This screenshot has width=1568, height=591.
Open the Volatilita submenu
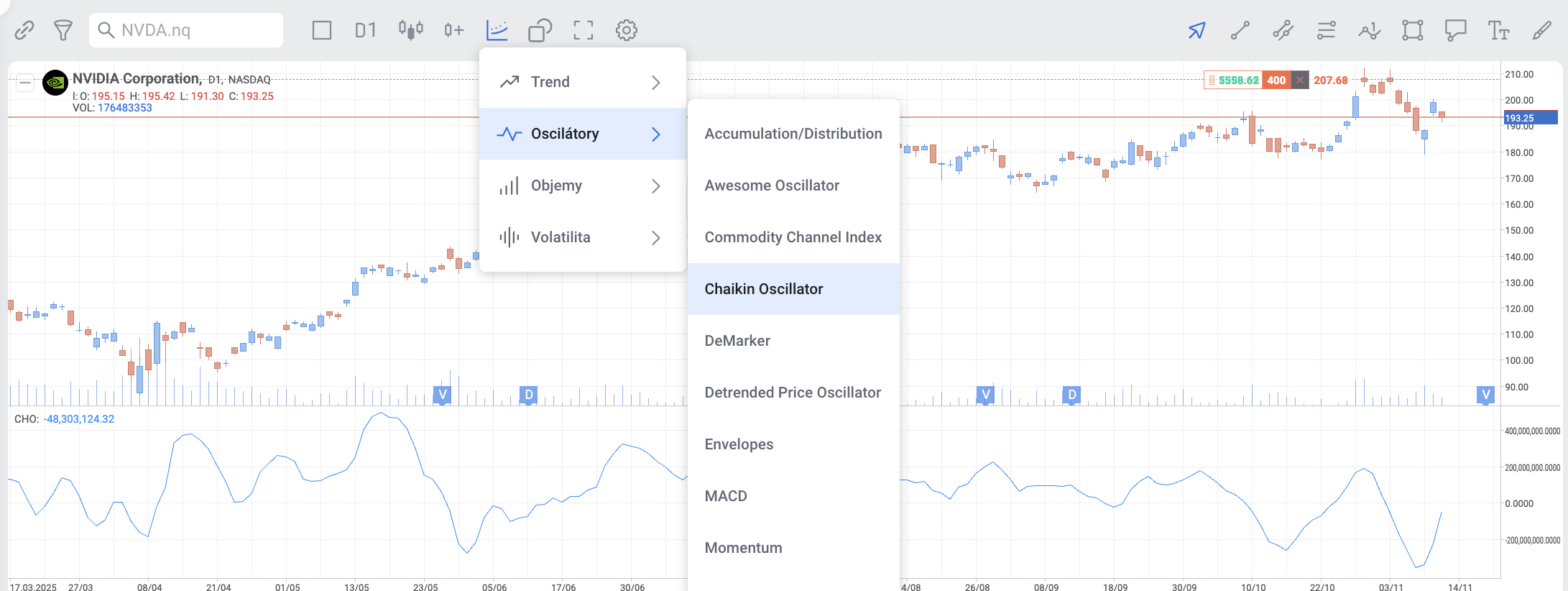pos(582,237)
